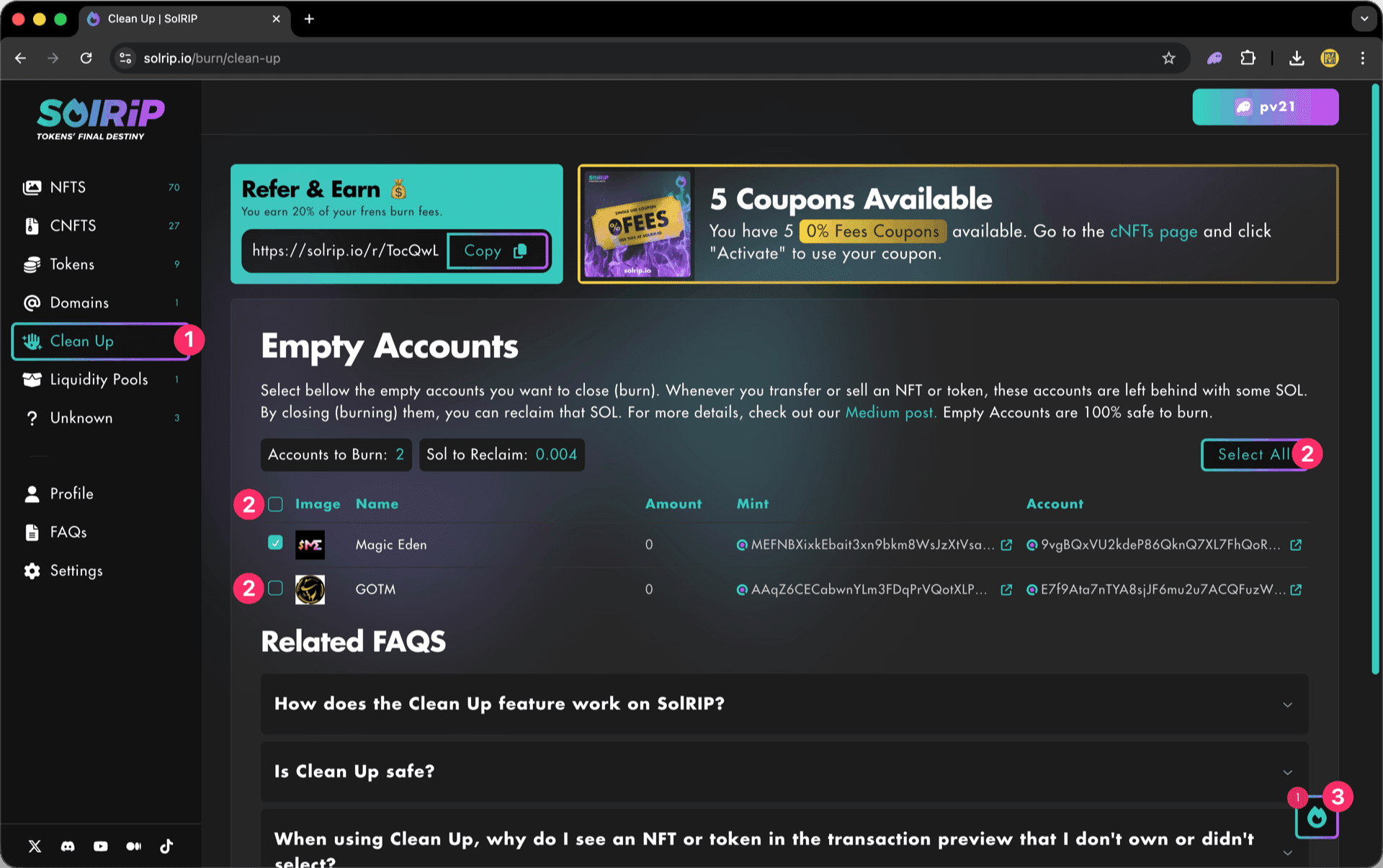
Task: Open the Medium social link
Action: click(134, 846)
